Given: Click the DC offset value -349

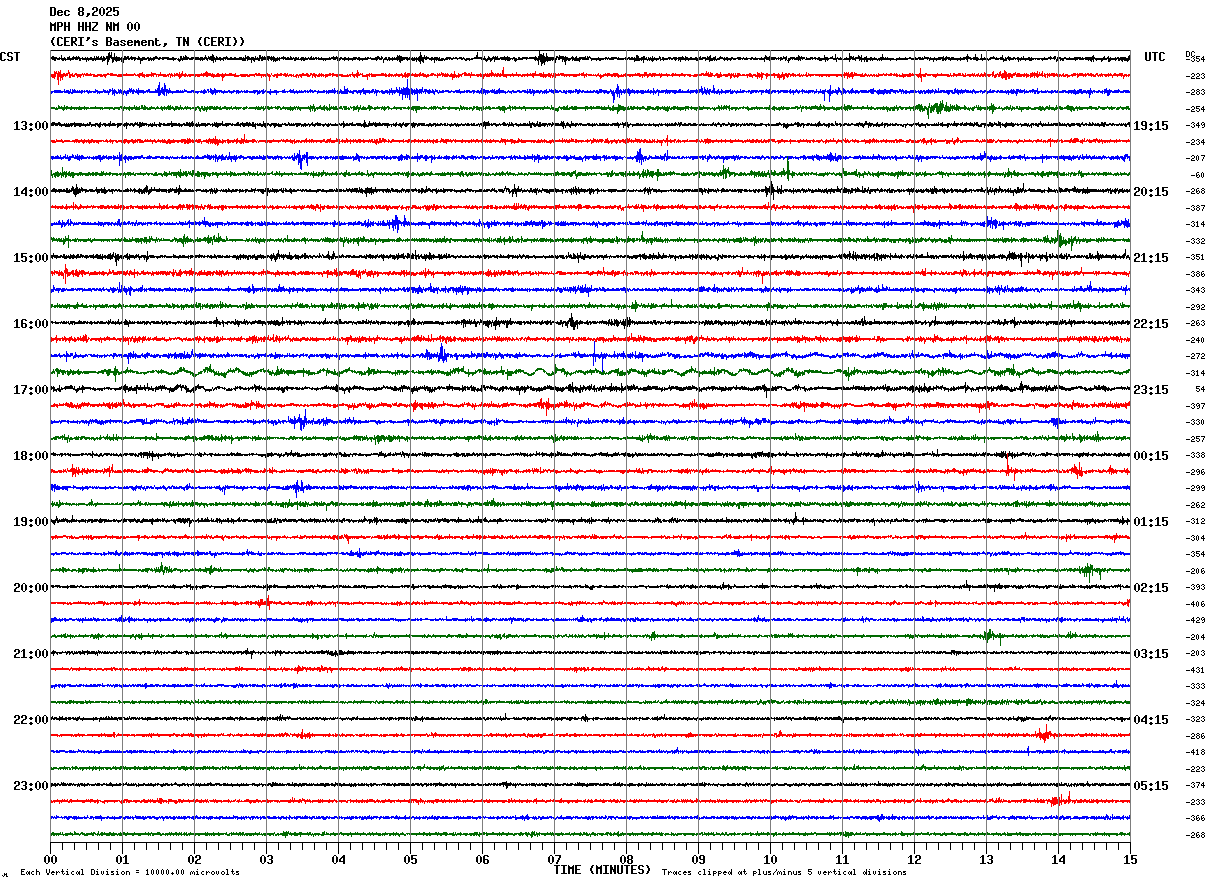Looking at the screenshot, I should (x=1195, y=125).
